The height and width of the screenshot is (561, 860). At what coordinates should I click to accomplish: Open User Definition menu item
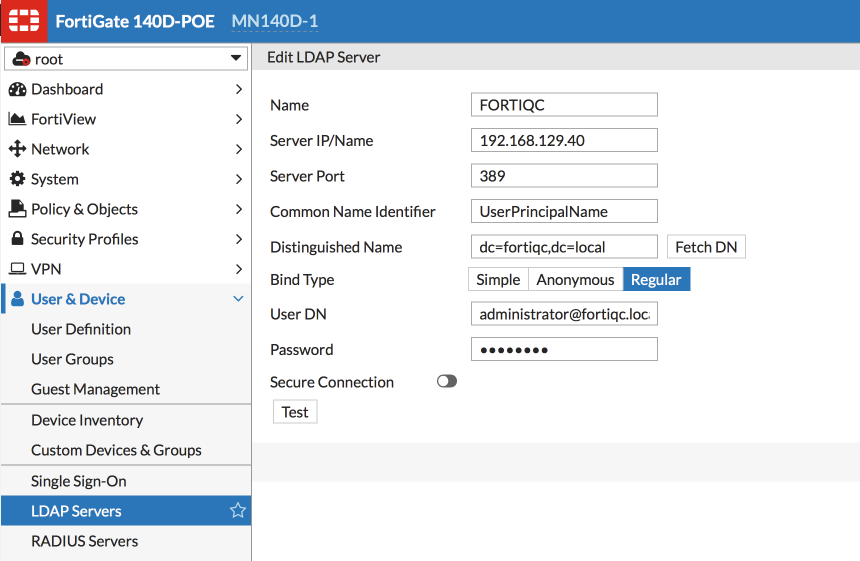click(x=126, y=329)
